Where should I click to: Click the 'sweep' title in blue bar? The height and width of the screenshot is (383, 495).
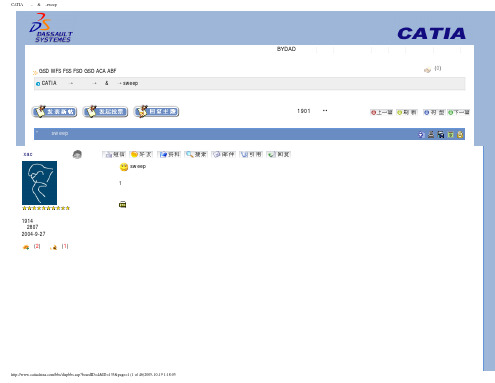click(60, 133)
